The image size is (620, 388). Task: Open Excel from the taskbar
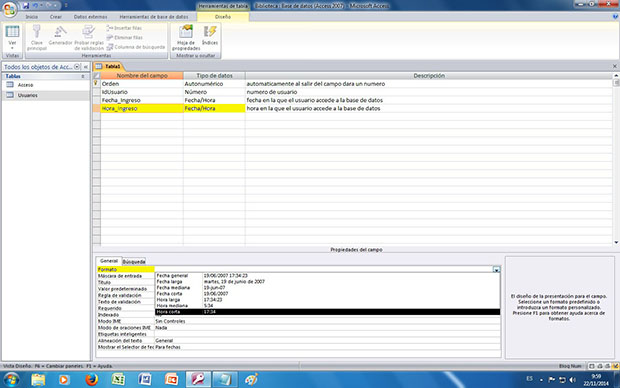pos(118,380)
